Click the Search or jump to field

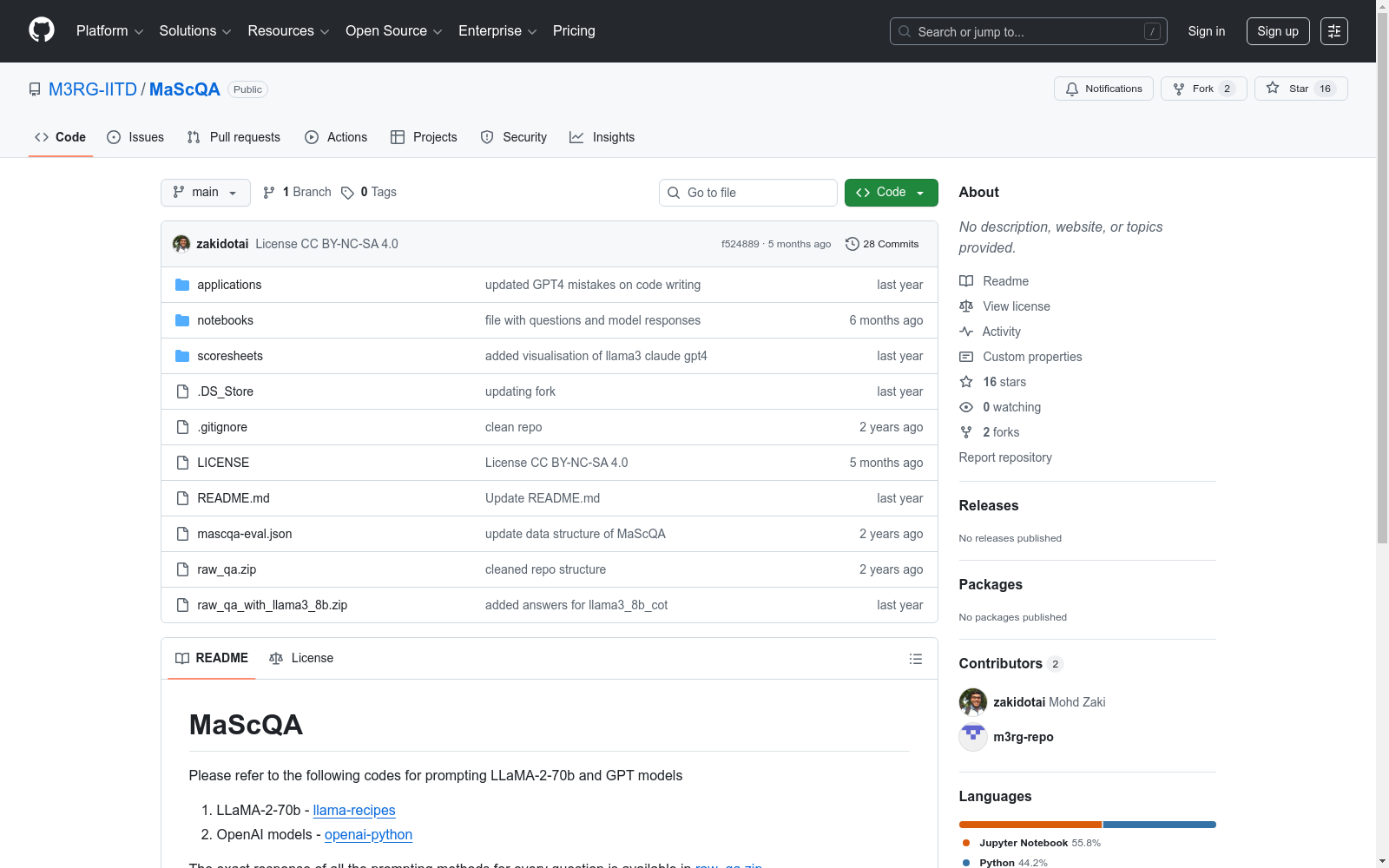click(1029, 31)
